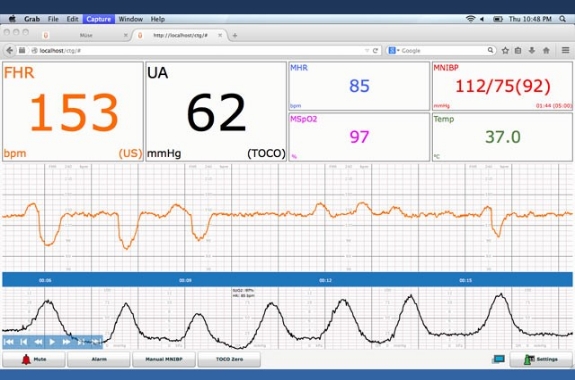Open the browser hamburger menu
The height and width of the screenshot is (380, 575).
pyautogui.click(x=565, y=50)
